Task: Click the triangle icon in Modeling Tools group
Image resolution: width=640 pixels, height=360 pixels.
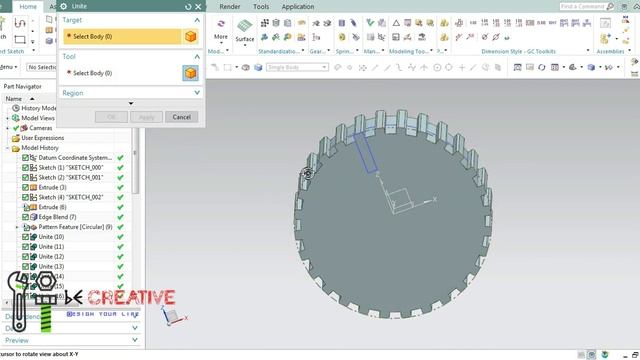Action: point(396,23)
